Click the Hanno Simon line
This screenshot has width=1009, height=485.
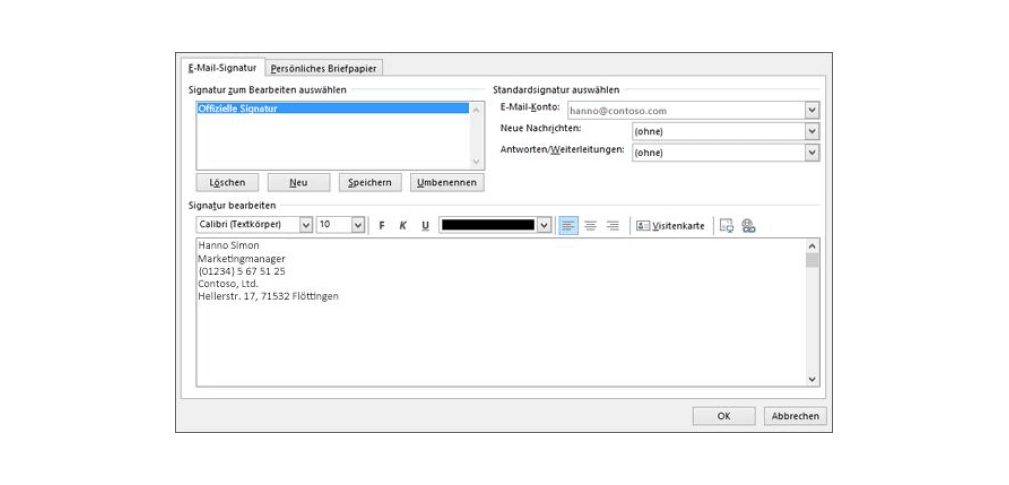pos(229,246)
